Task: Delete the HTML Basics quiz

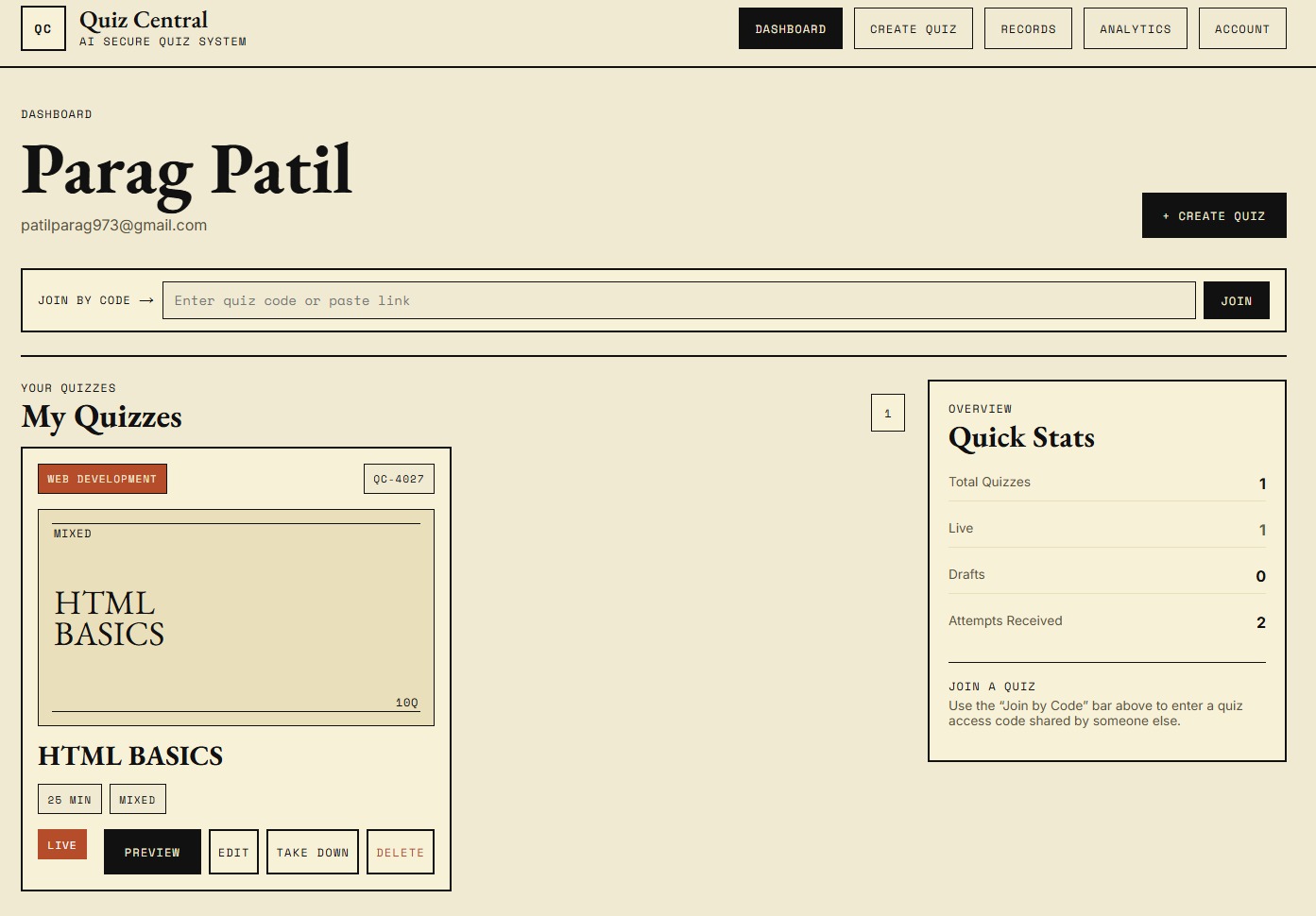Action: tap(401, 852)
